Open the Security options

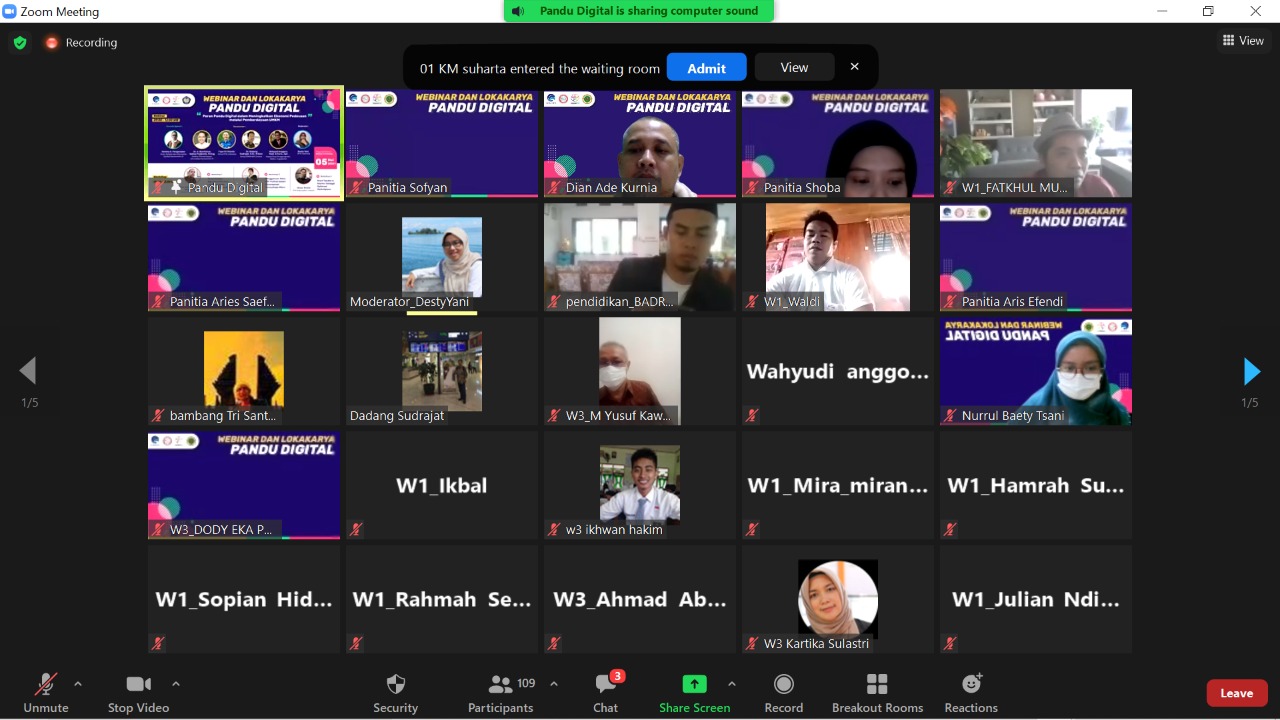click(x=395, y=692)
